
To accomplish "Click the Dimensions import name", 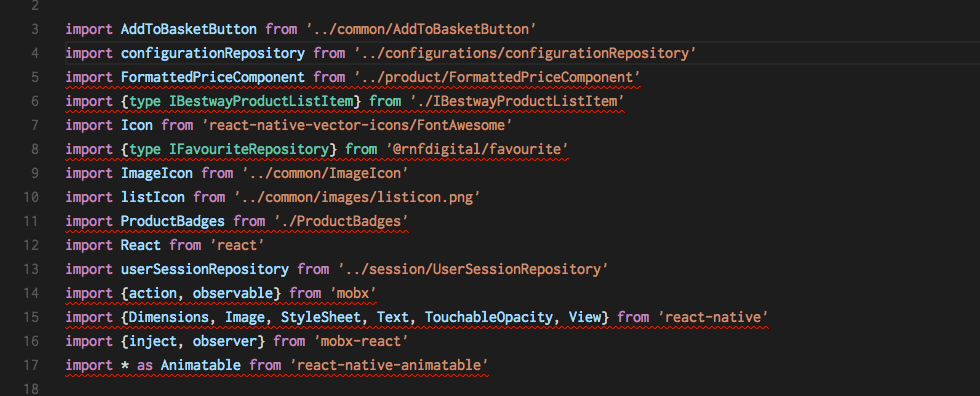I will [168, 317].
